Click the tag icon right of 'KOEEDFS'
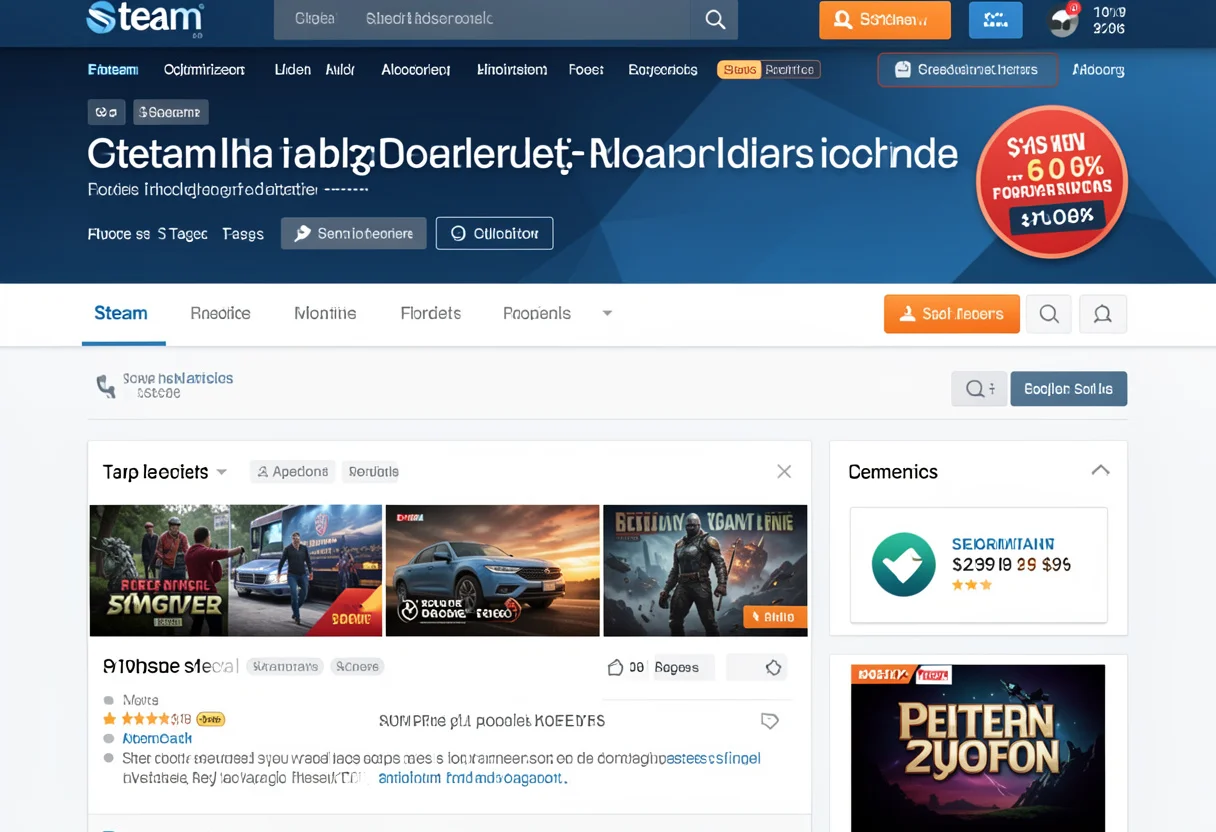The width and height of the screenshot is (1216, 832). point(769,720)
